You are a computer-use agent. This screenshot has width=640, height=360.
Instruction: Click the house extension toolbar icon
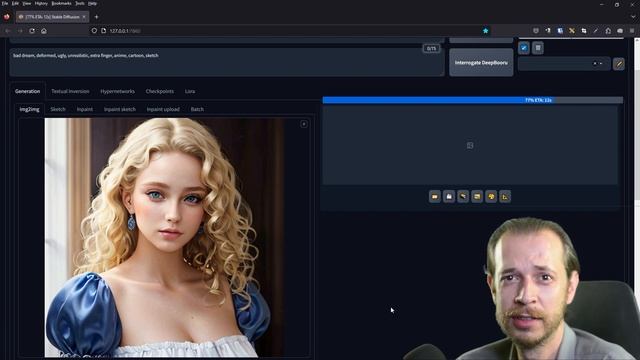[608, 31]
